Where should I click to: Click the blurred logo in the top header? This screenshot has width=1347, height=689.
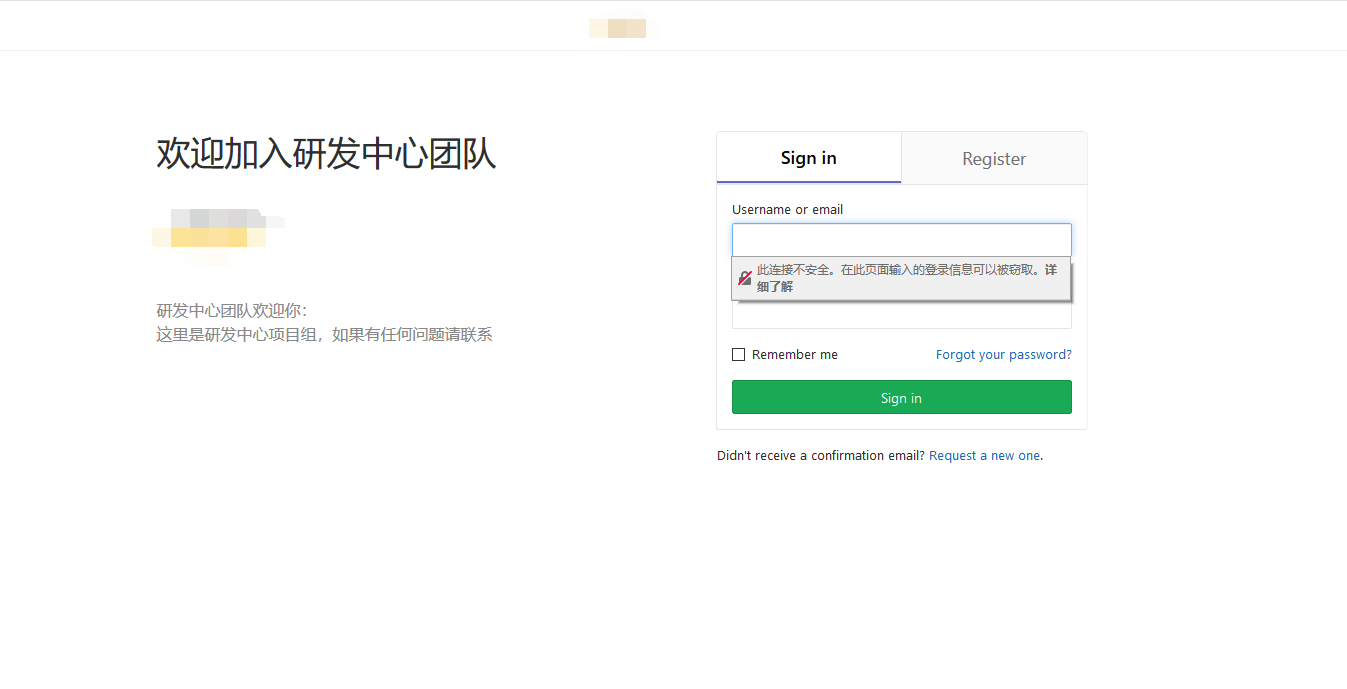[x=617, y=28]
